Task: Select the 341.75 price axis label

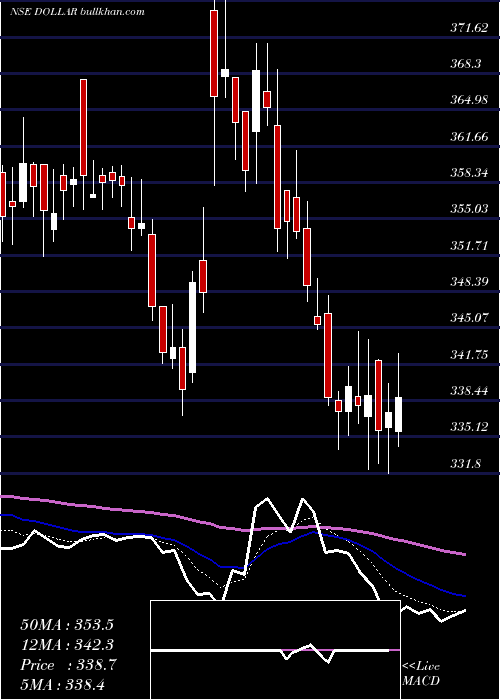Action: (469, 354)
